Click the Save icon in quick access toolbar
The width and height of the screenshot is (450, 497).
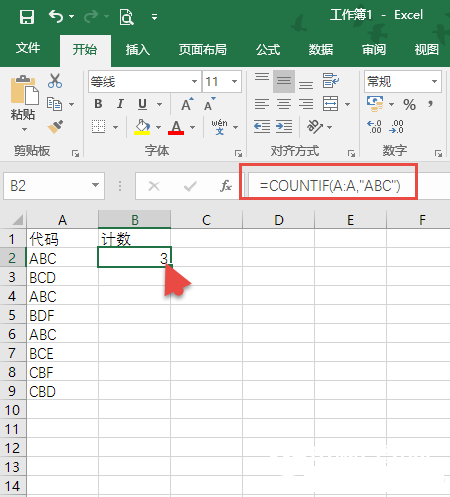click(27, 16)
